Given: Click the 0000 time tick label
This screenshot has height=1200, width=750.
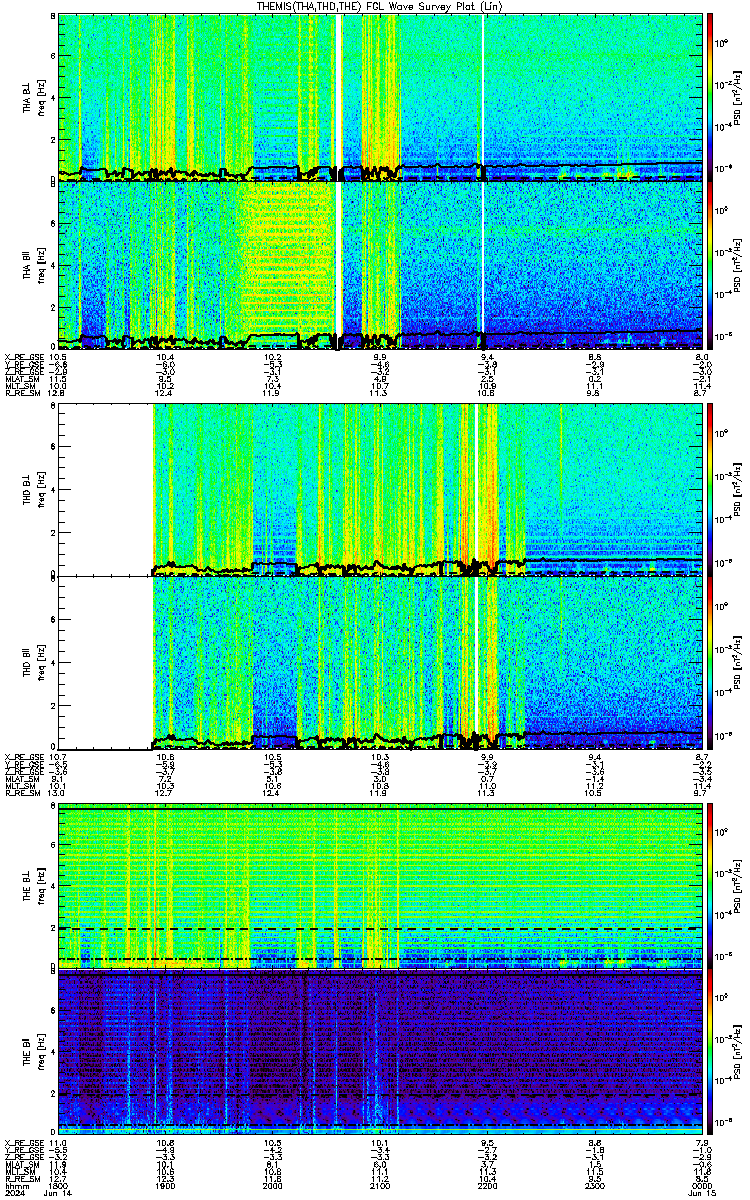Looking at the screenshot, I should [701, 1185].
